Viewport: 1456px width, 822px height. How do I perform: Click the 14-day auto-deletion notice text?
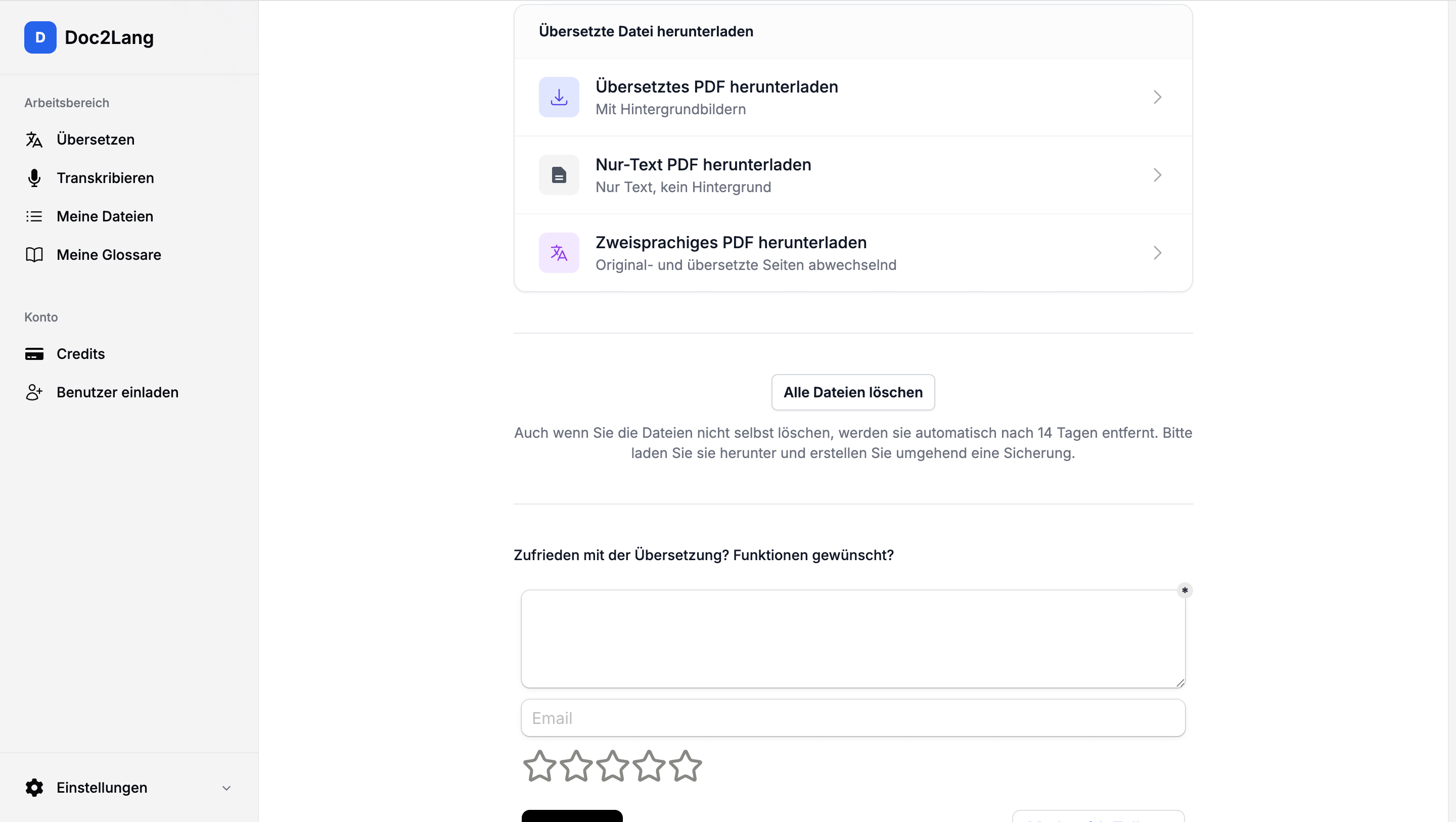point(853,443)
